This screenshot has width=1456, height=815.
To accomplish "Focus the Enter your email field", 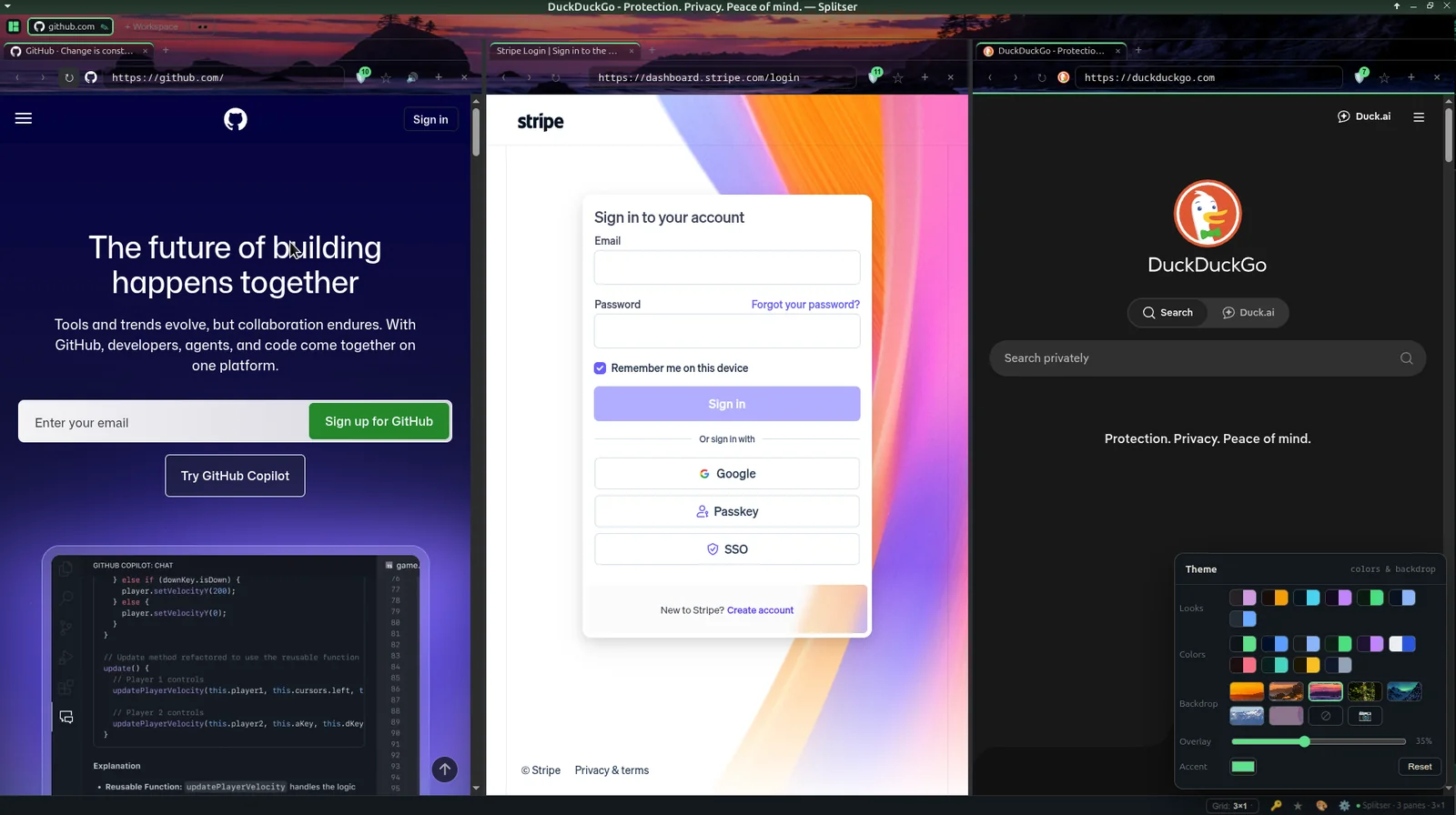I will click(164, 422).
